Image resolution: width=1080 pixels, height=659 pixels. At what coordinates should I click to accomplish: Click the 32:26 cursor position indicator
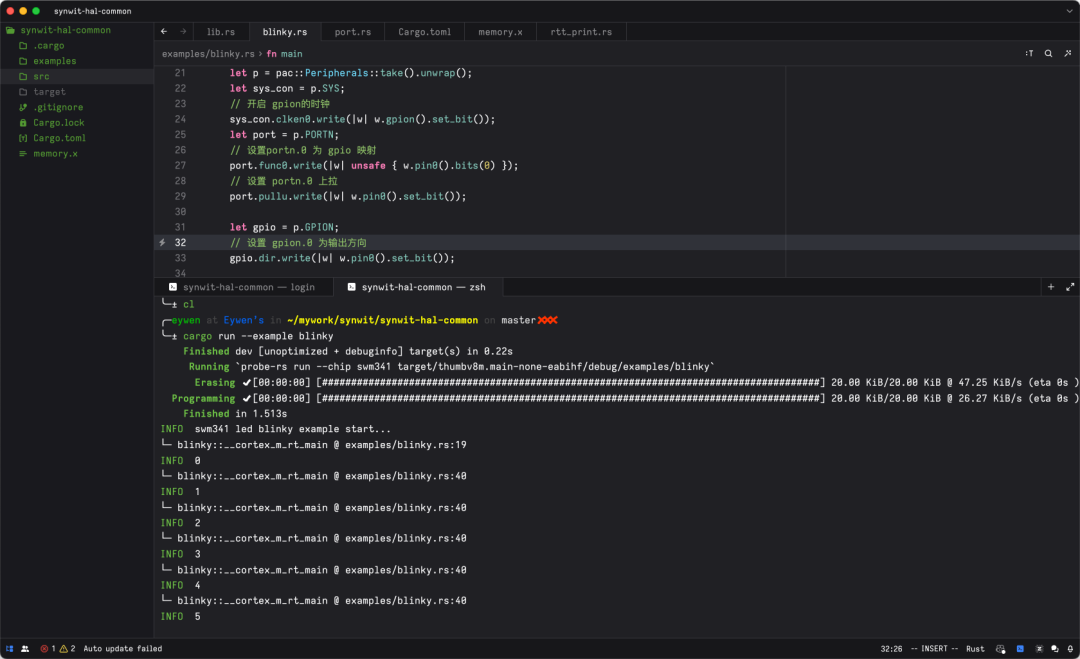[x=893, y=648]
